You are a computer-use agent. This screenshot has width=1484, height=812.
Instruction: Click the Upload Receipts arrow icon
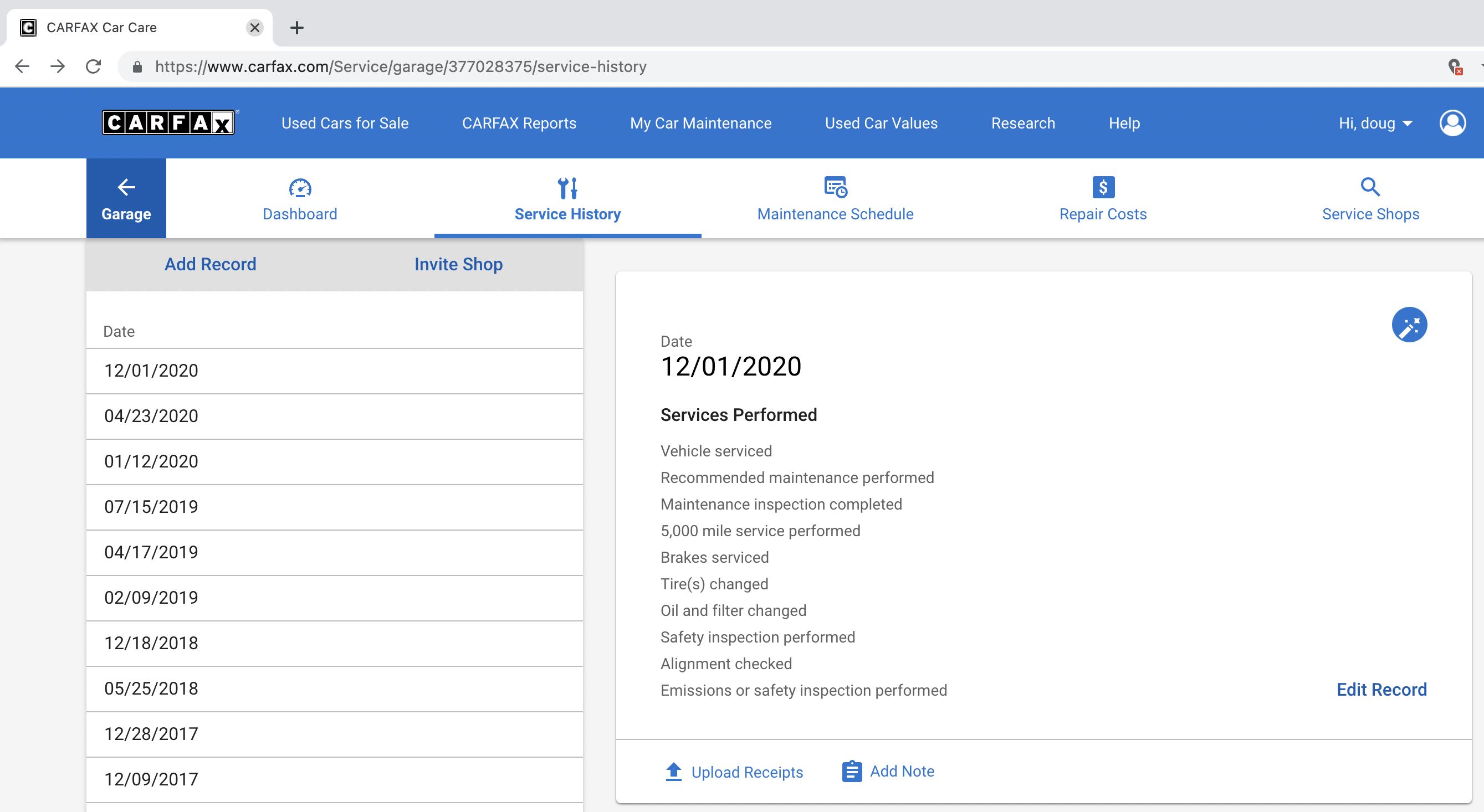point(673,771)
